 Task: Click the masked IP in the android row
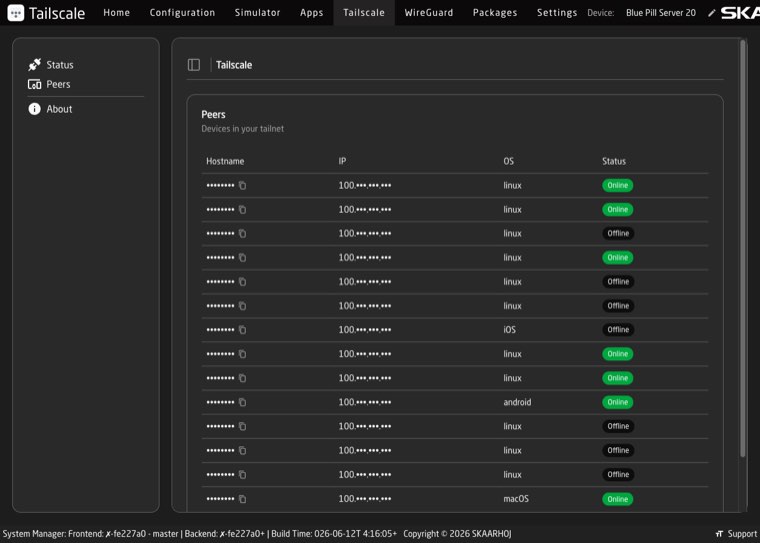point(364,402)
